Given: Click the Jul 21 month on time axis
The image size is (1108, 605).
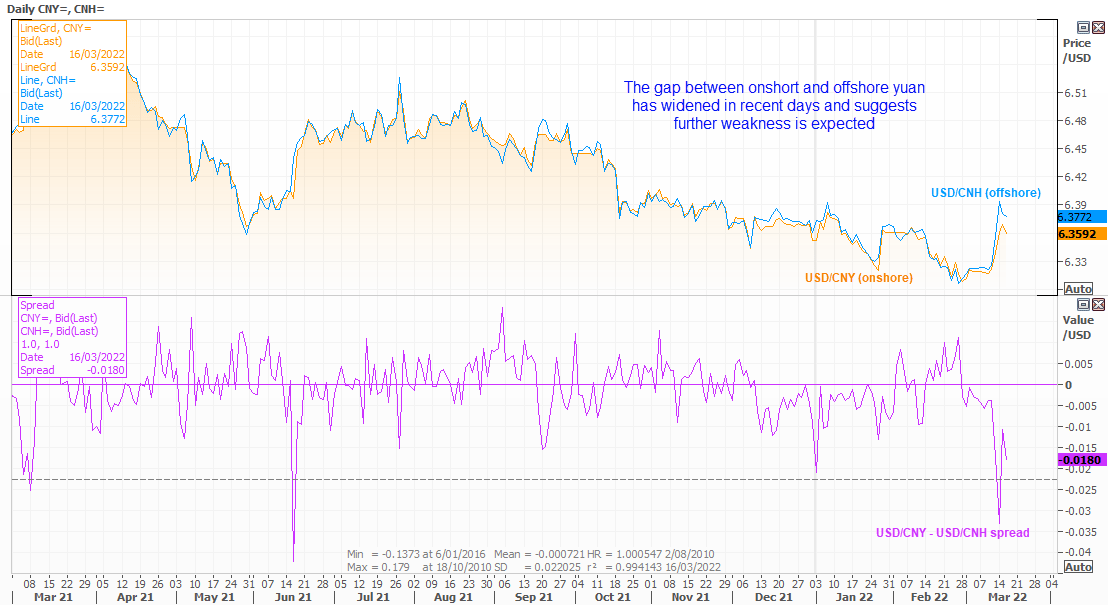Looking at the screenshot, I should coord(372,597).
